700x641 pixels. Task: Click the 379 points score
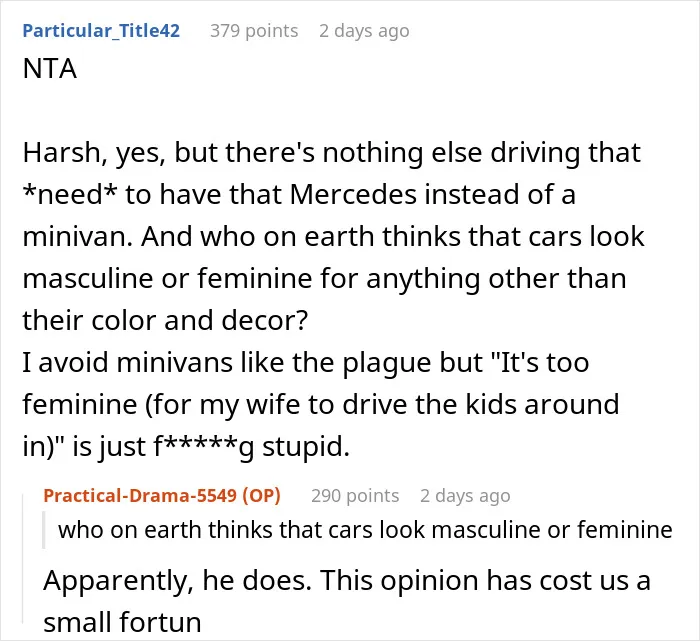point(254,31)
